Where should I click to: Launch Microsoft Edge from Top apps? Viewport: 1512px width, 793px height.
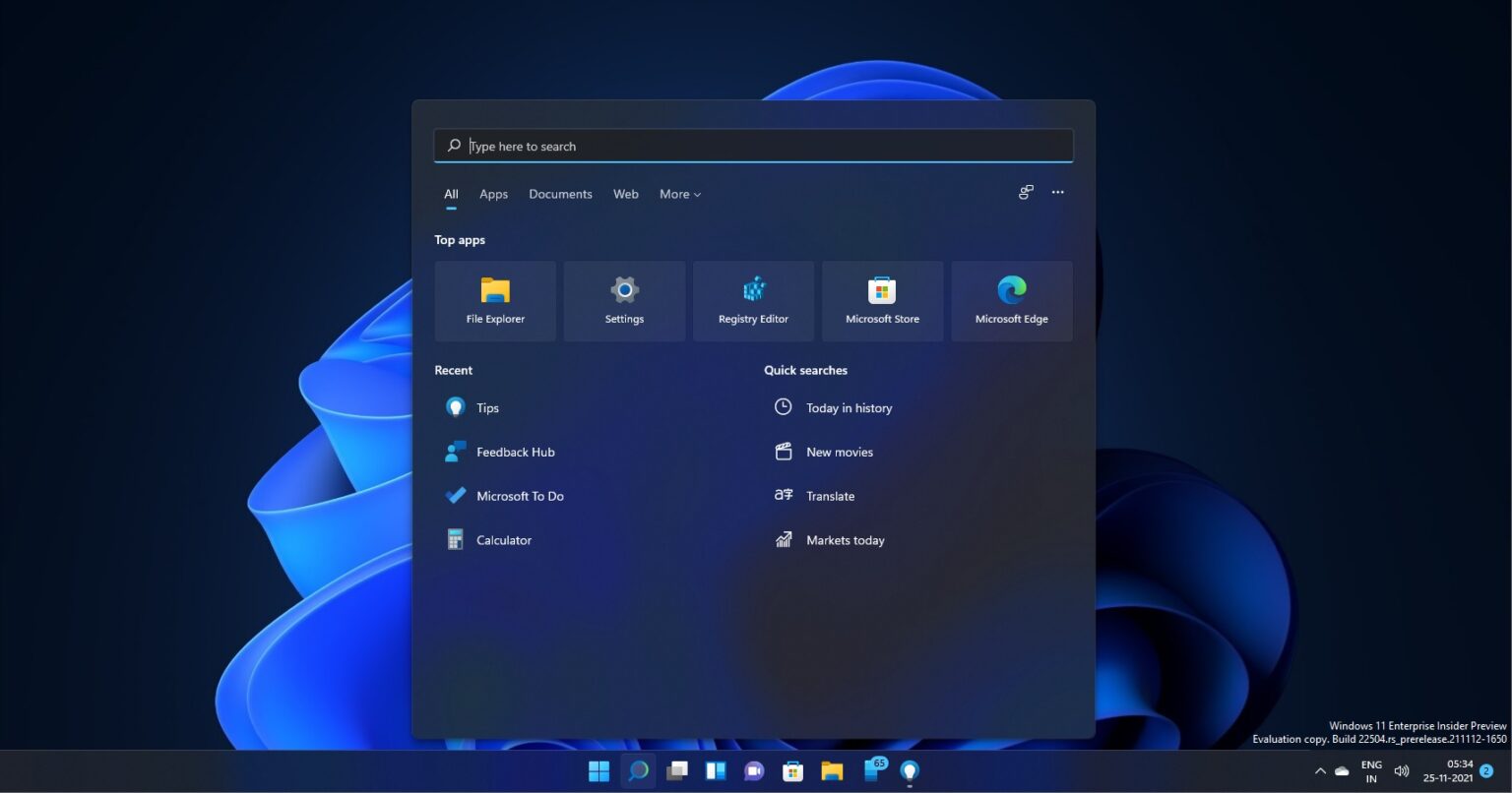[x=1011, y=301]
